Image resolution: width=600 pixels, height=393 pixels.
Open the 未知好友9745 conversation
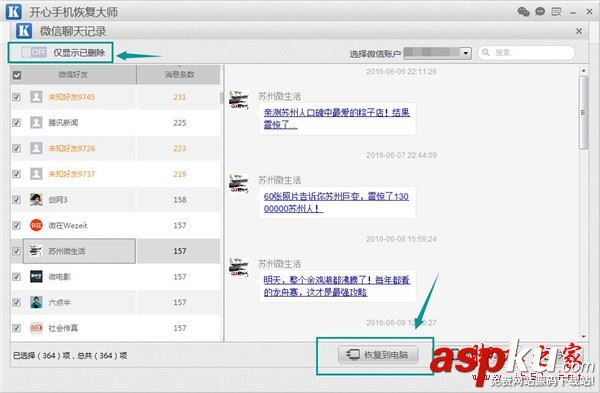pyautogui.click(x=72, y=97)
